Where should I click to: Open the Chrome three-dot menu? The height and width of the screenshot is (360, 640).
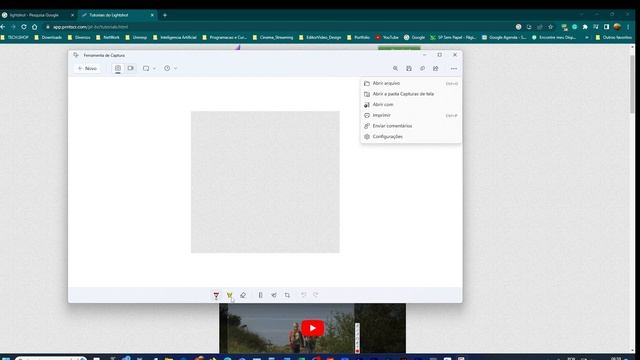(629, 27)
